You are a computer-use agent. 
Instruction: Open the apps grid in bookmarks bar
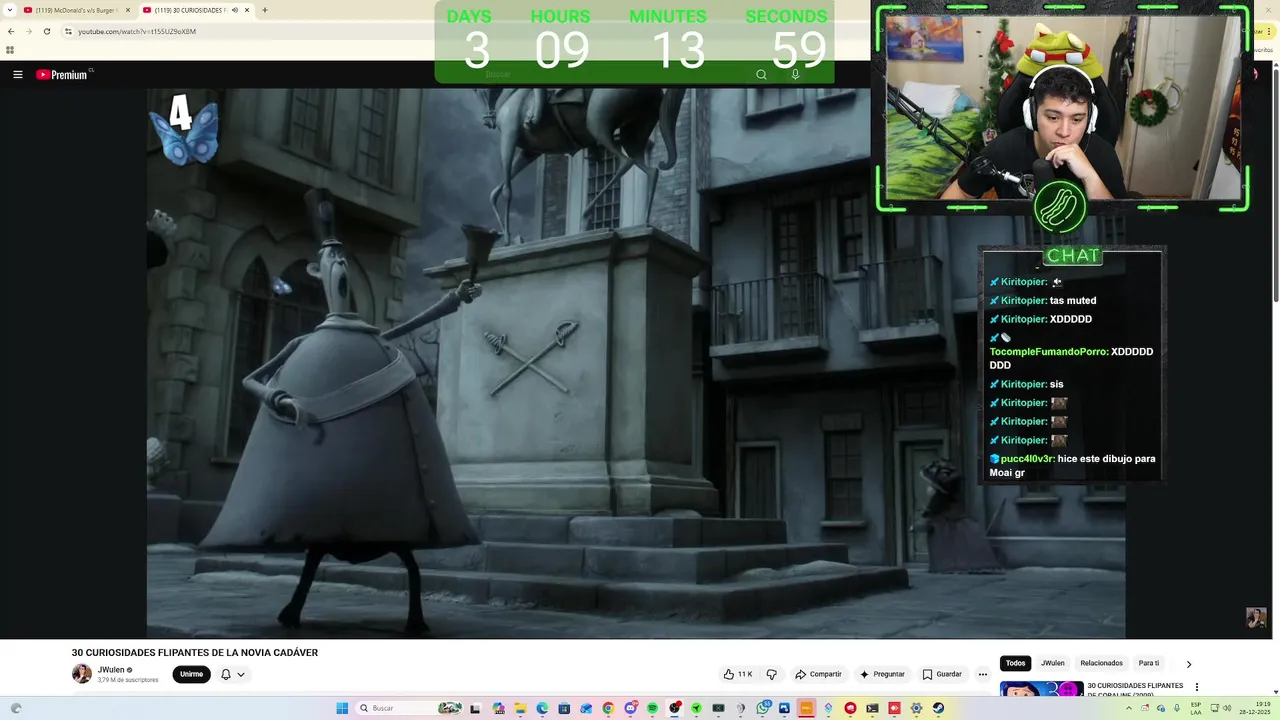click(x=10, y=50)
